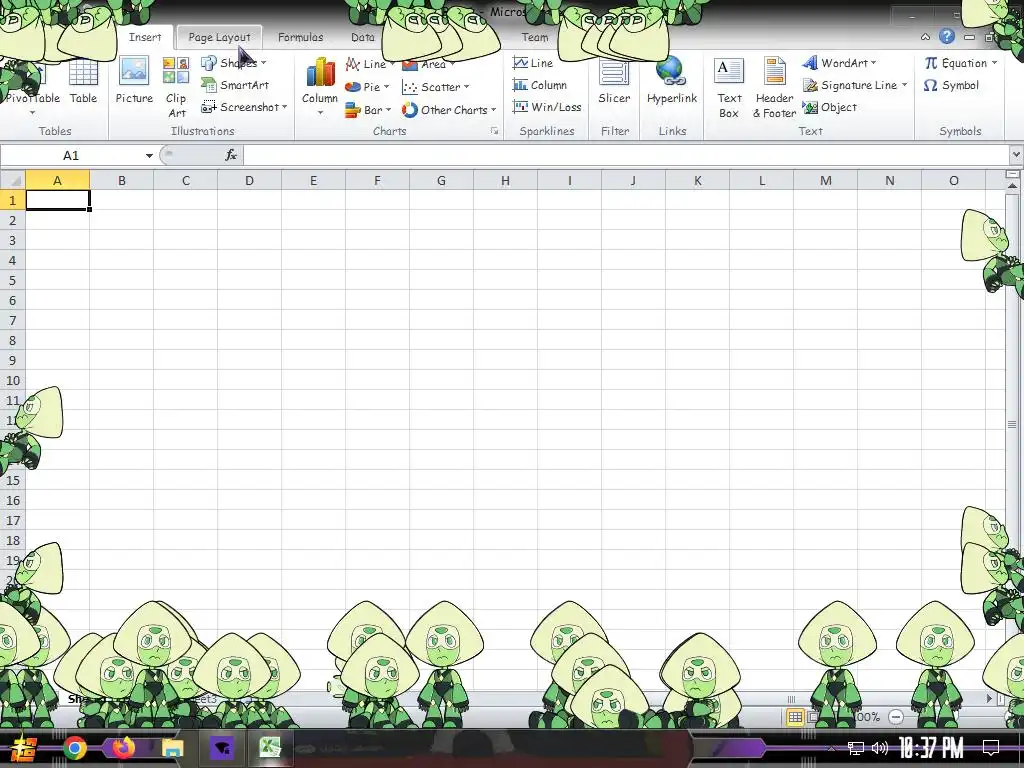
Task: Insert a Table from the Tables group
Action: click(x=83, y=81)
